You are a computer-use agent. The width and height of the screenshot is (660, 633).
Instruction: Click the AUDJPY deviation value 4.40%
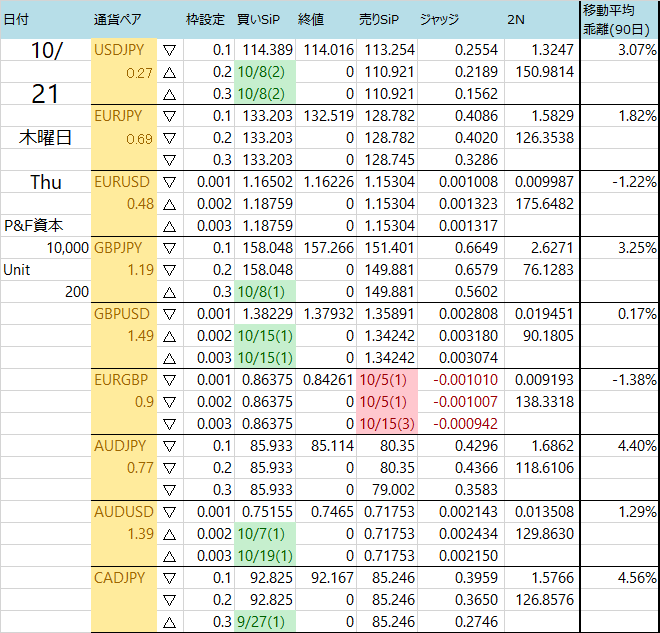(x=637, y=446)
